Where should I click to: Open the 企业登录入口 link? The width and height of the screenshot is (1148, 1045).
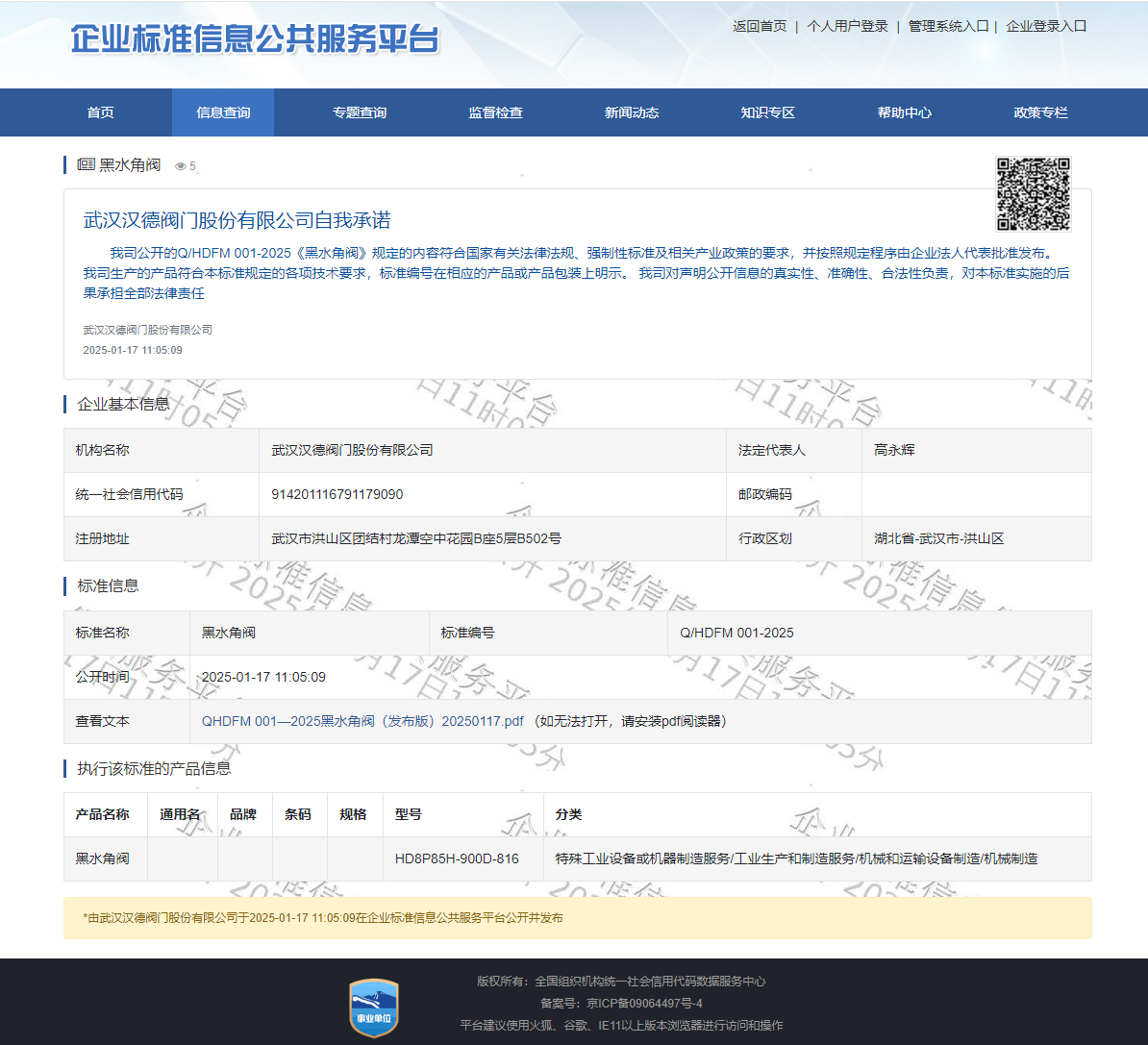click(x=1046, y=26)
